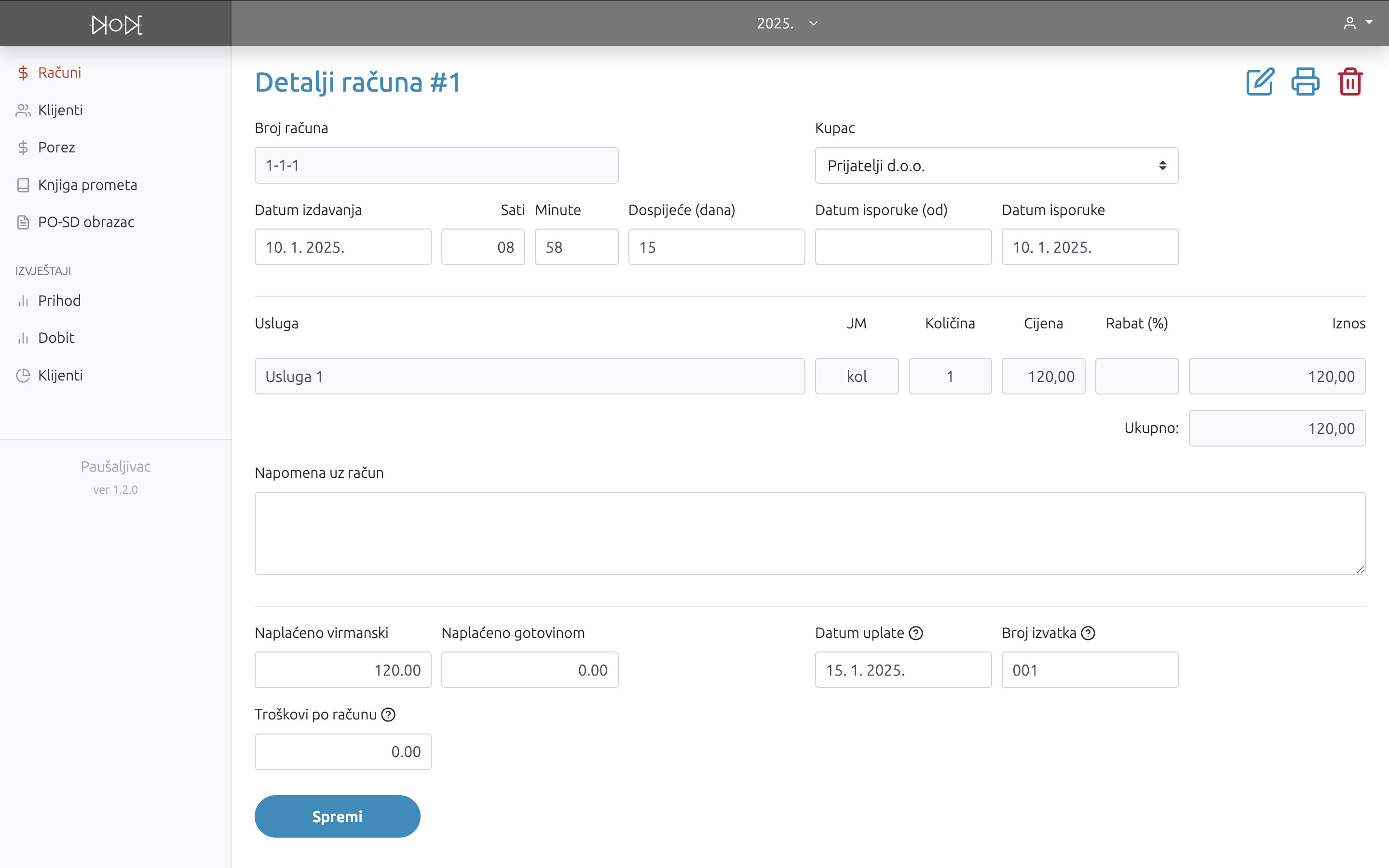Screen dimensions: 1389x868
Task: Open the Kupac customer dropdown
Action: (996, 165)
